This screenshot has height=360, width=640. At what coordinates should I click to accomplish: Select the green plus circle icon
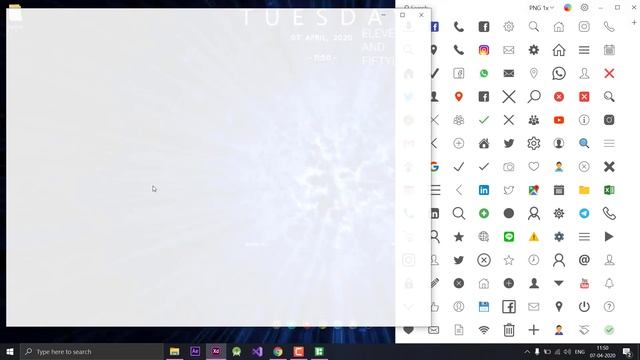click(484, 213)
